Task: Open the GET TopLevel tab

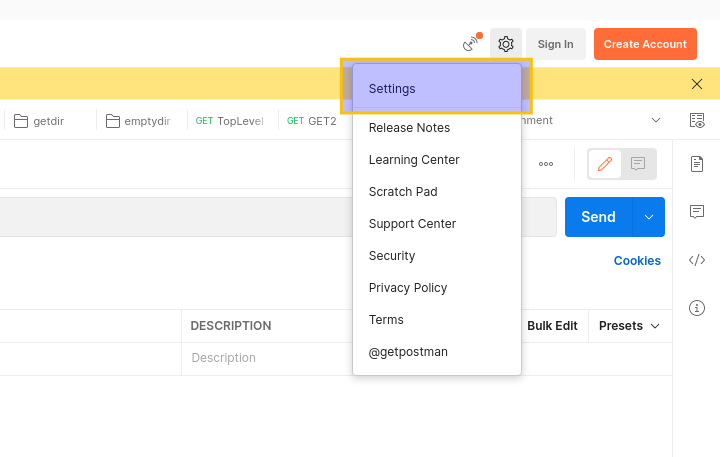Action: (x=232, y=121)
